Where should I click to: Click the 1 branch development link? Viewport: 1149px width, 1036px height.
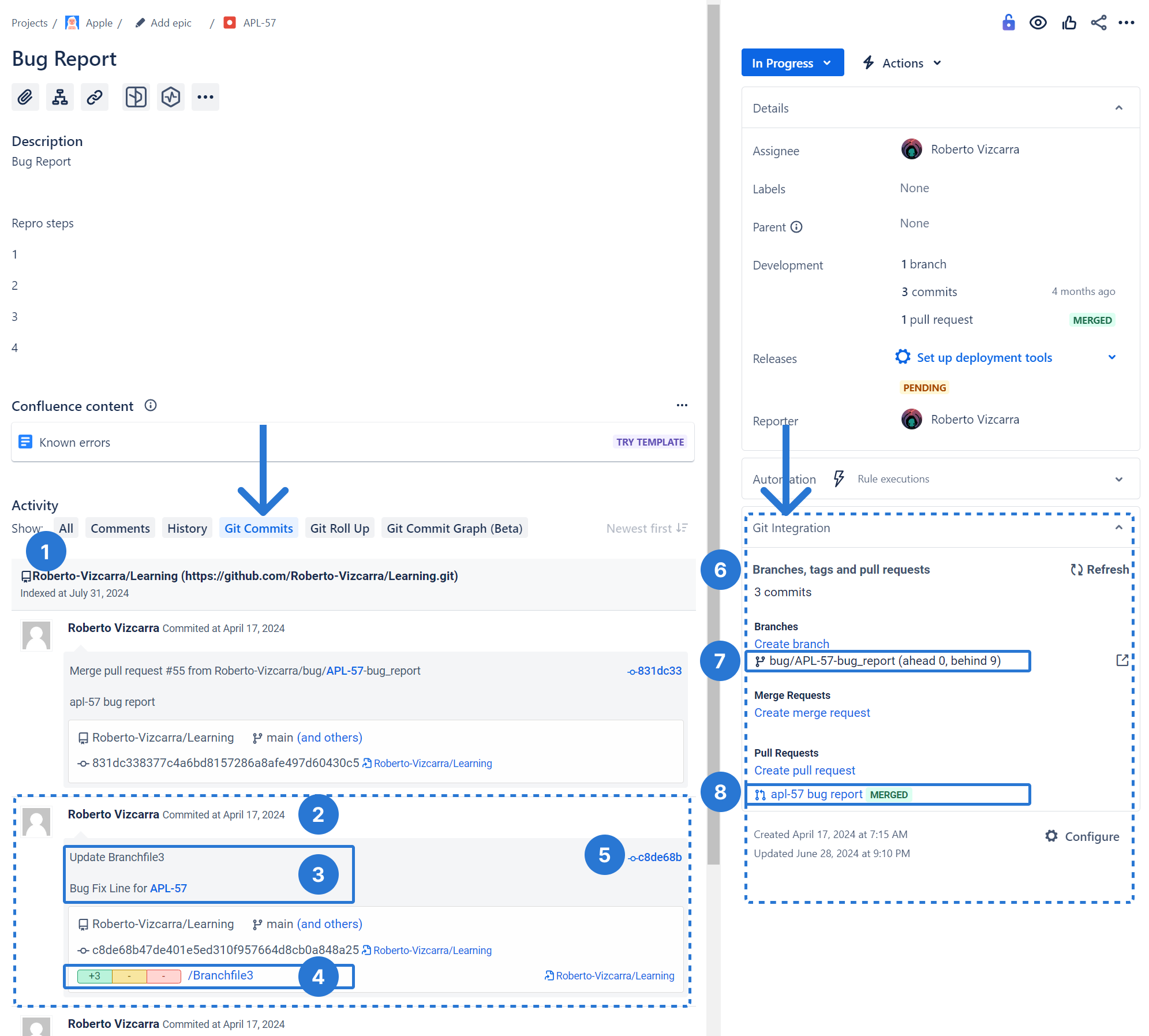point(924,264)
